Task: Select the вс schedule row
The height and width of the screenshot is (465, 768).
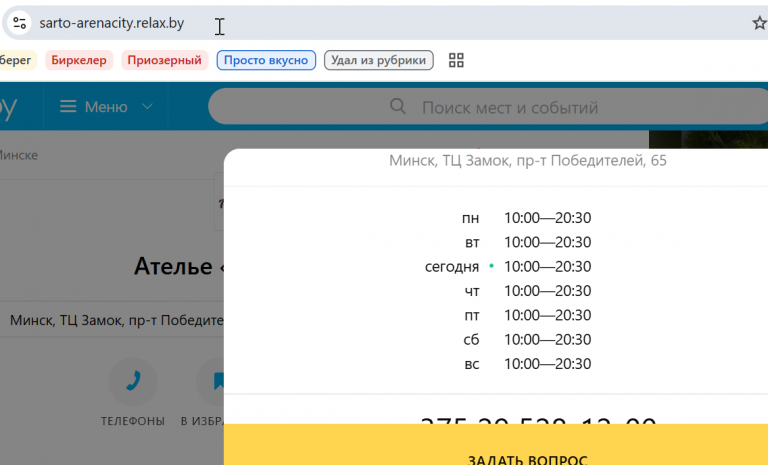Action: pyautogui.click(x=528, y=364)
